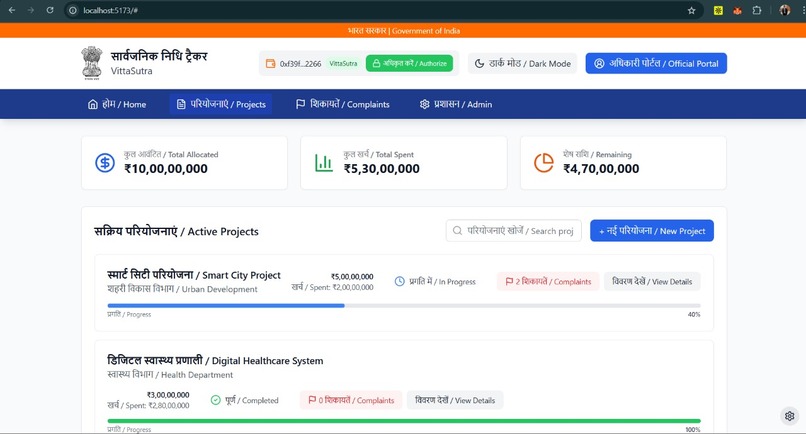Click the bar chart icon on Total Spent
806x434 pixels.
324,162
